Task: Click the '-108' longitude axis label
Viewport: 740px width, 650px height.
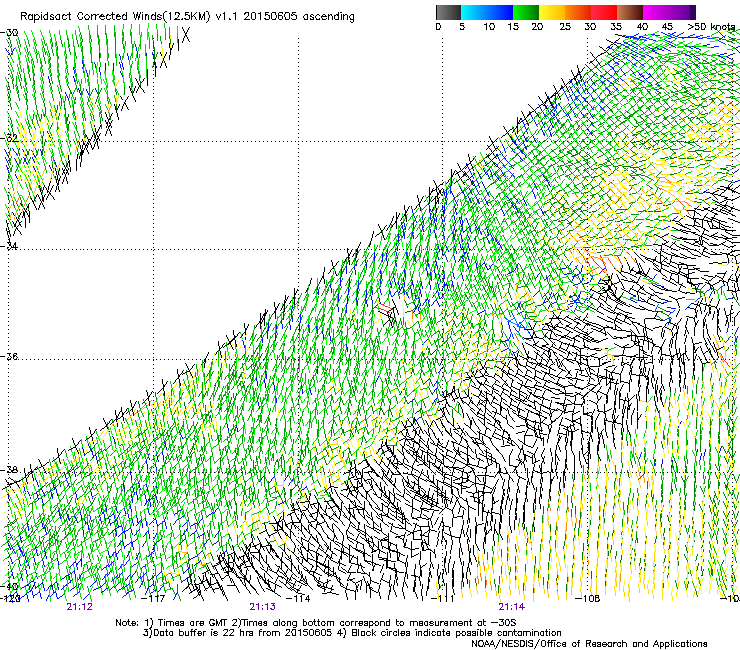Action: coord(588,599)
